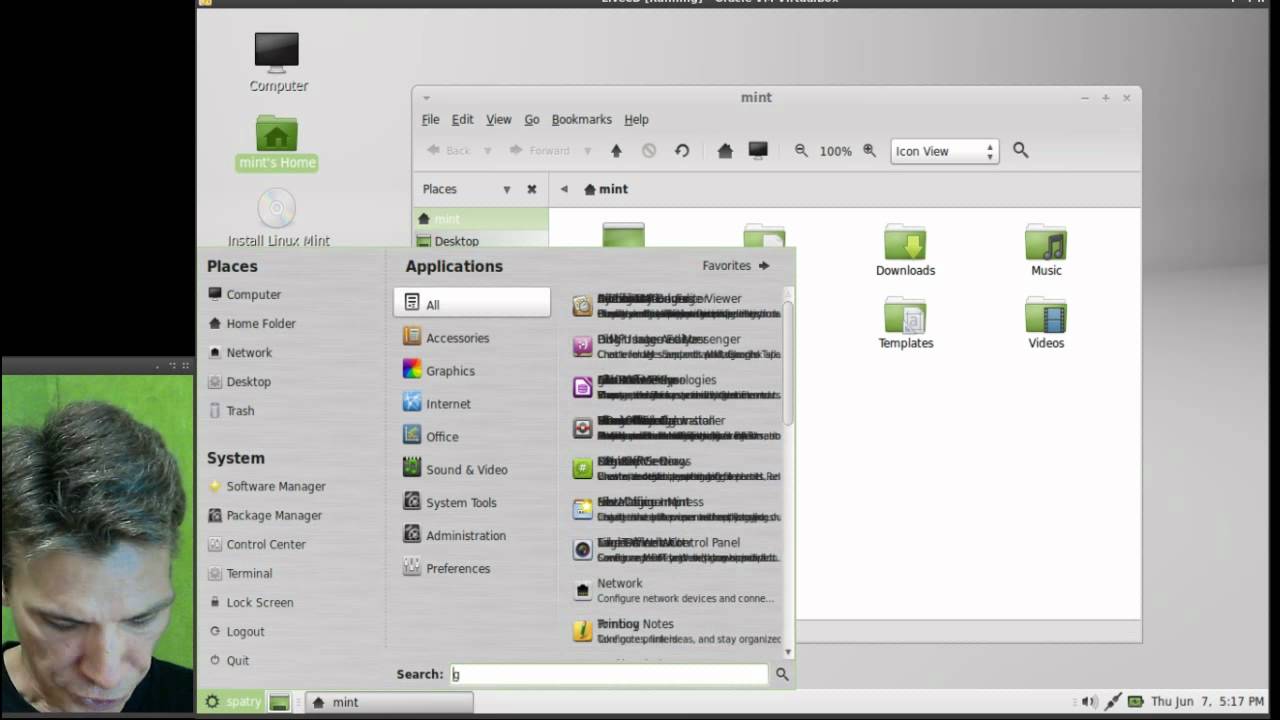Click the Stop loading icon in toolbar
1280x720 pixels.
pyautogui.click(x=649, y=151)
